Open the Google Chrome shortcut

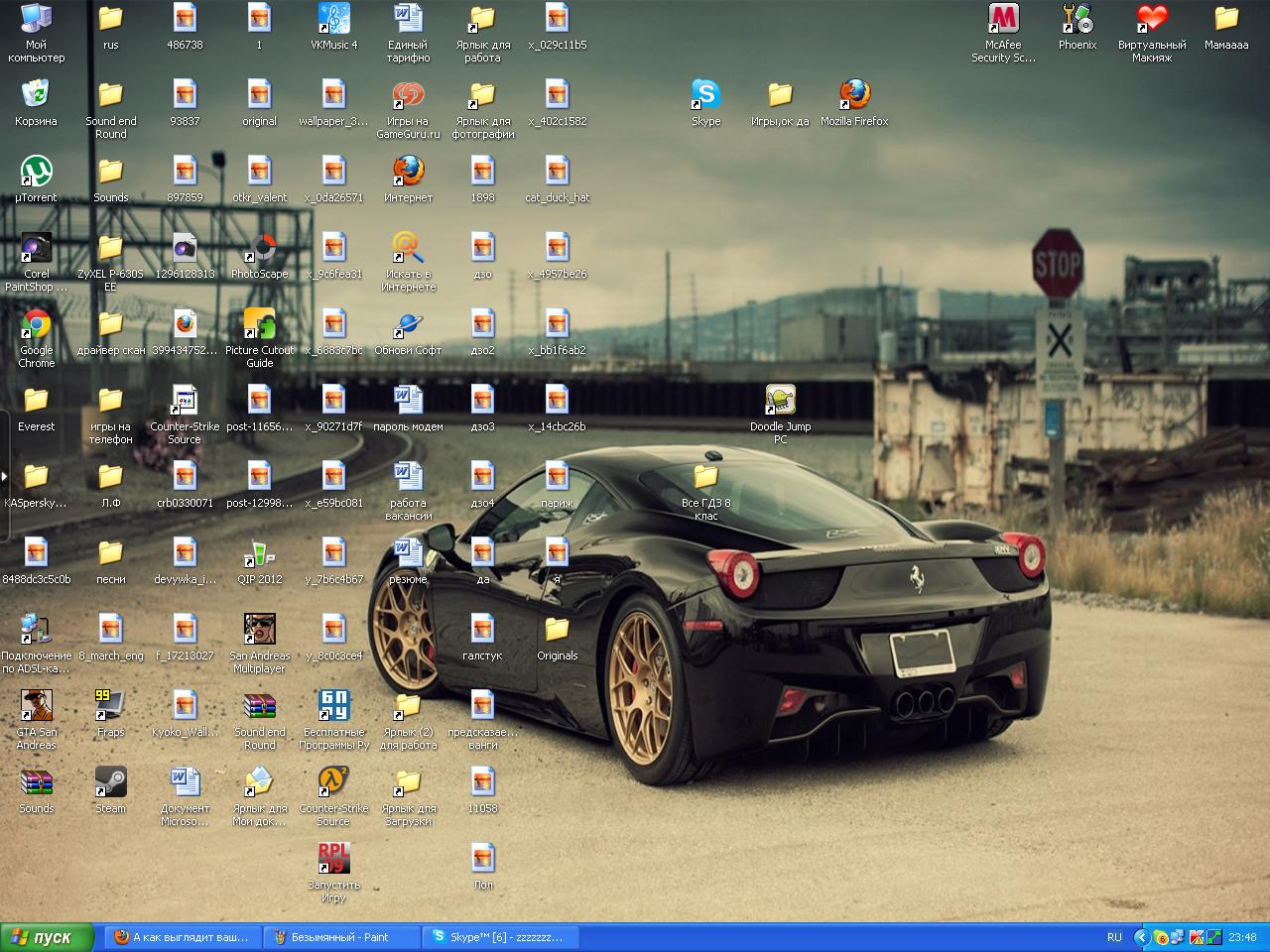point(37,324)
